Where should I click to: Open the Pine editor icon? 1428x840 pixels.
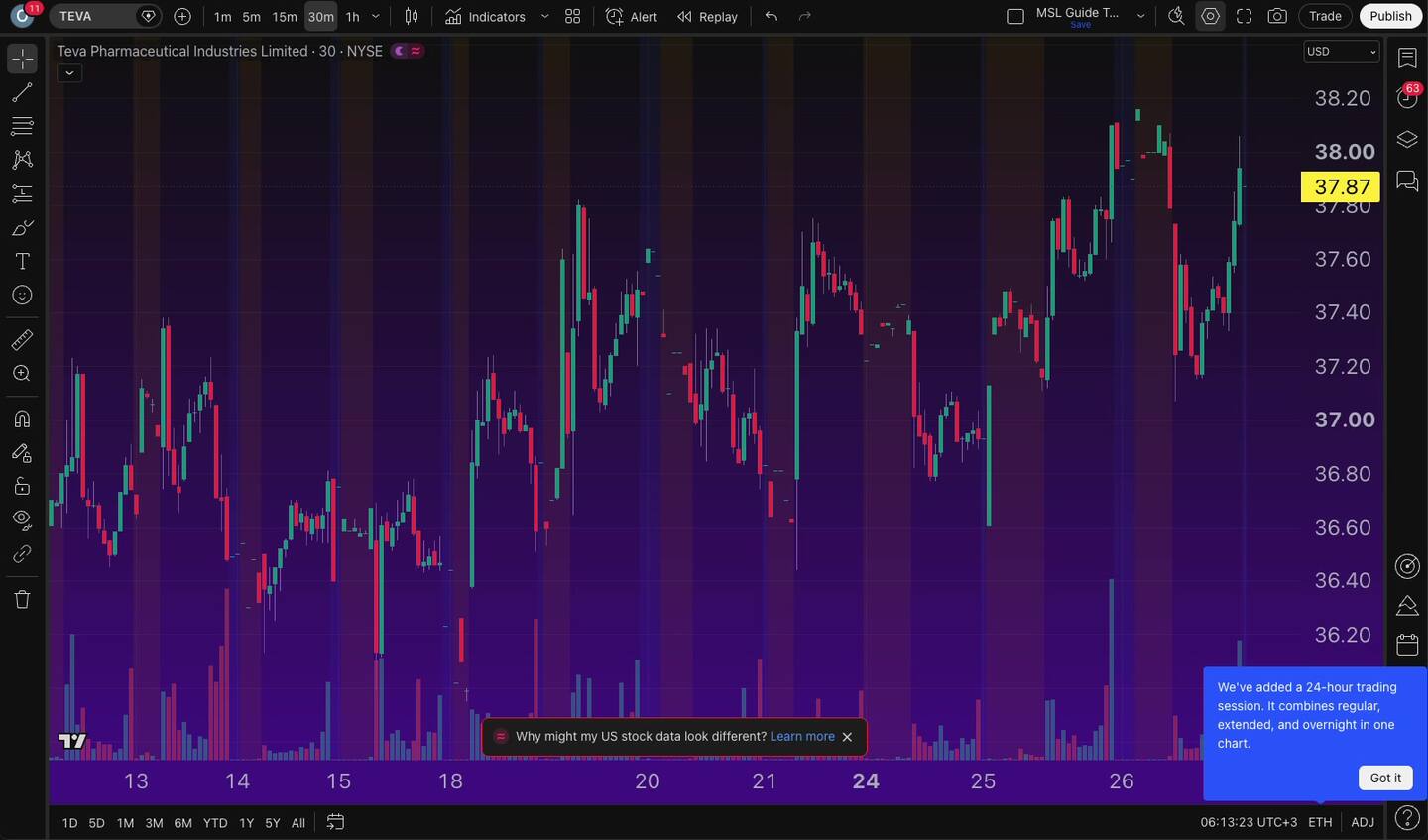tap(1407, 605)
